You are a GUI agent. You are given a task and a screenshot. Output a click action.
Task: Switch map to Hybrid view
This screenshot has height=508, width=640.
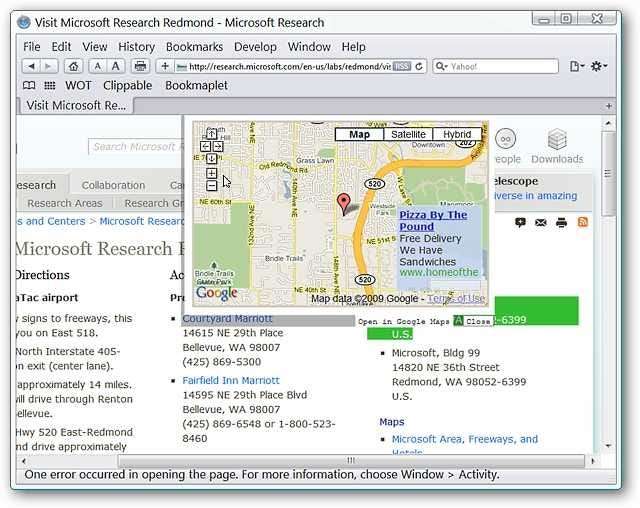click(457, 134)
